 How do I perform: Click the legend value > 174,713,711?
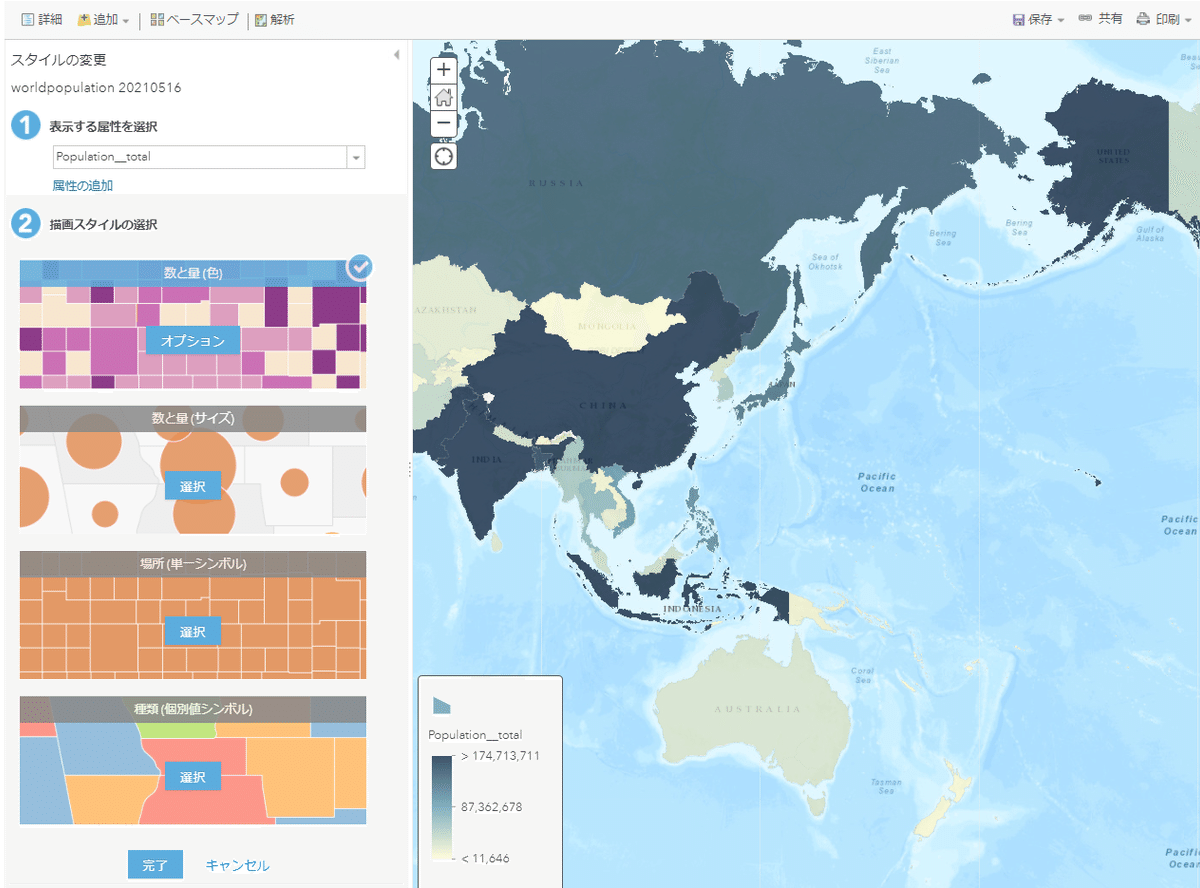500,756
